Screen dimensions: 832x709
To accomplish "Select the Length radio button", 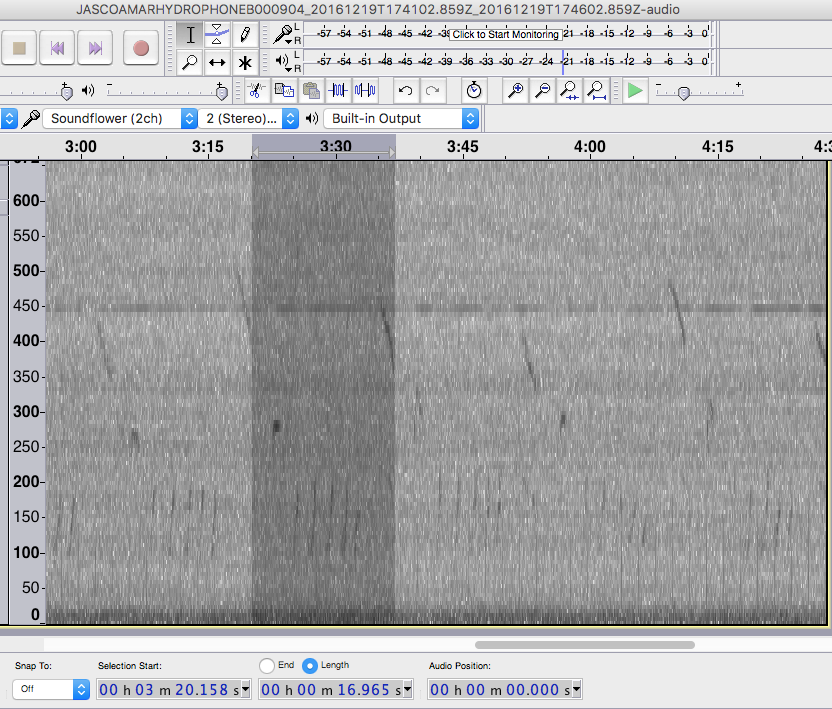I will [x=309, y=665].
